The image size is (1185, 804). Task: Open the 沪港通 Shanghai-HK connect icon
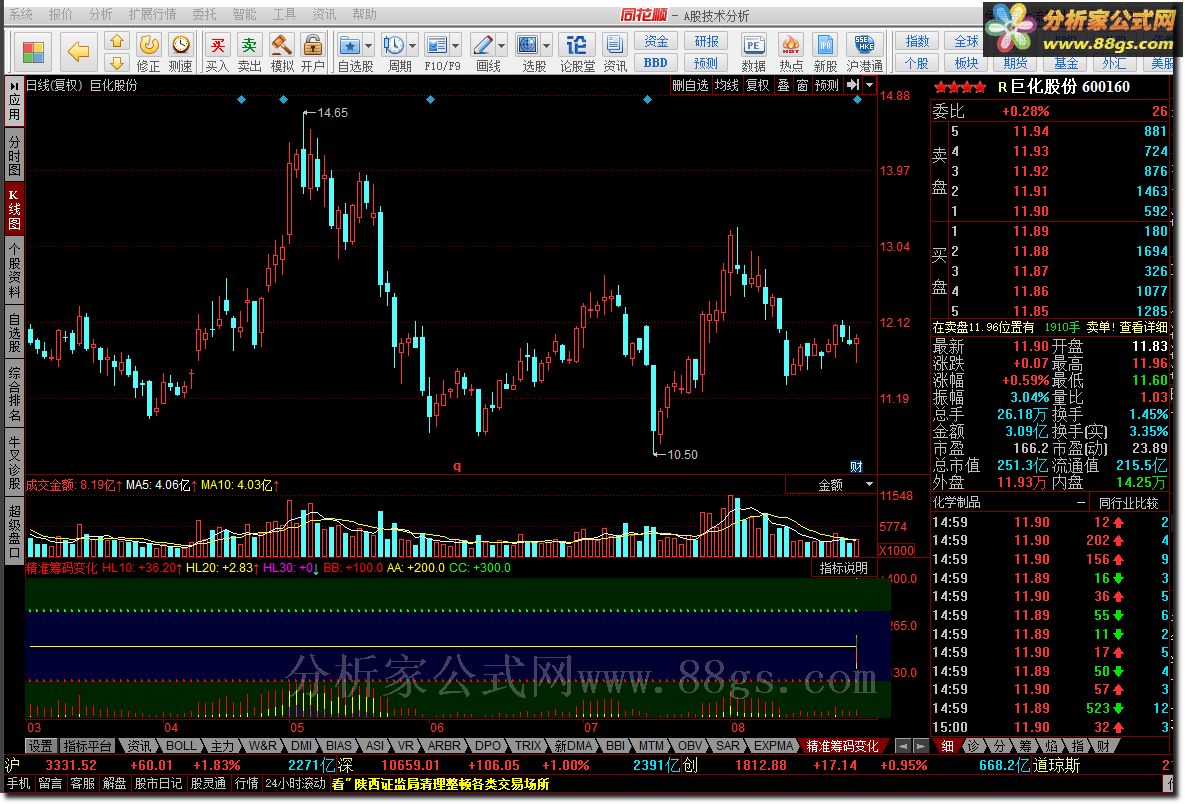click(x=865, y=52)
